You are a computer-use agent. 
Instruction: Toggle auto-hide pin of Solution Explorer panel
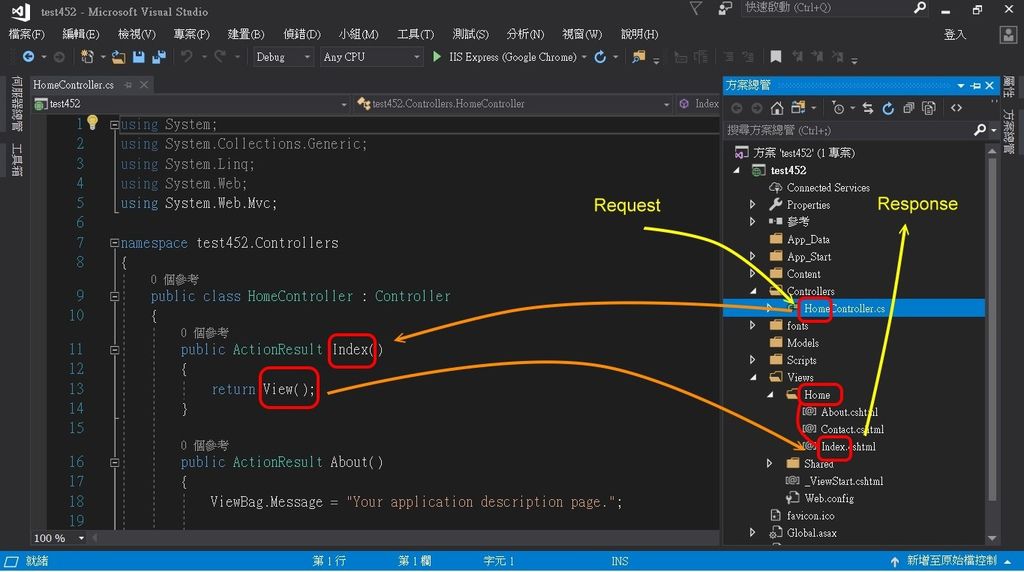[x=975, y=86]
